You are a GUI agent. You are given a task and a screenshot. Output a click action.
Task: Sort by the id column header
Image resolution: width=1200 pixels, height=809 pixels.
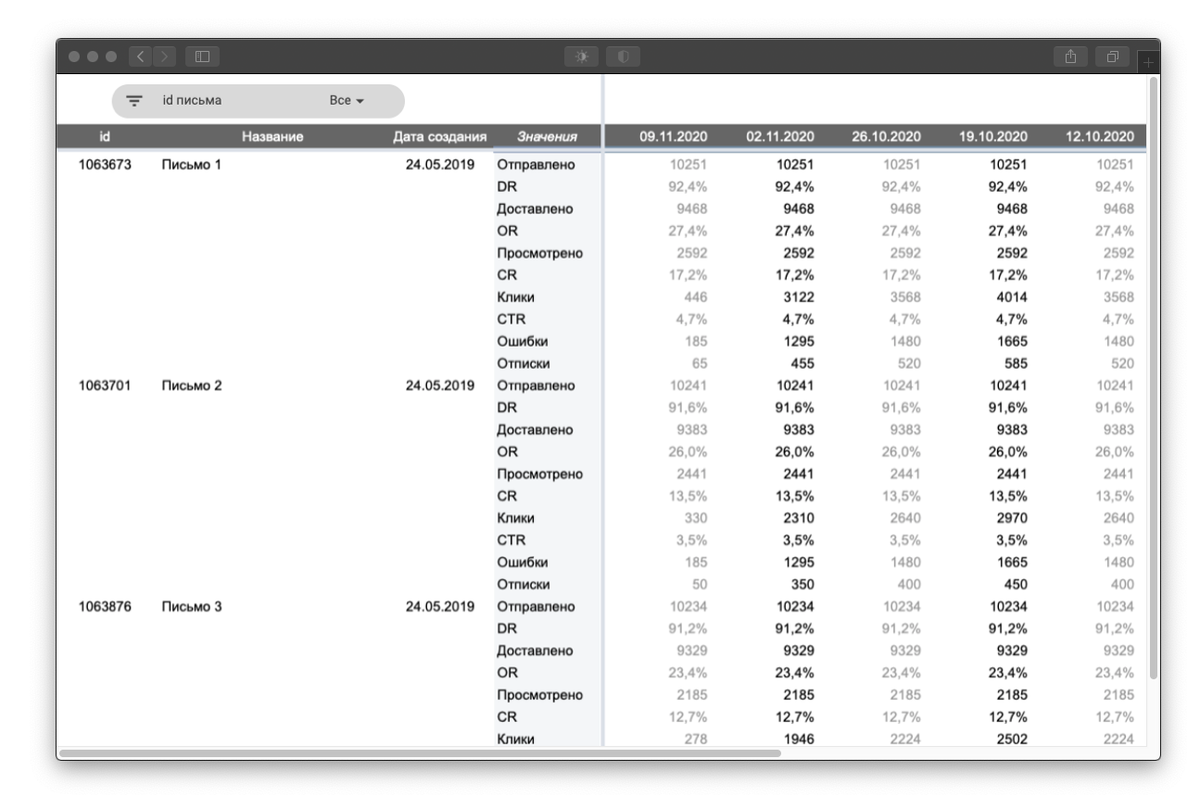coord(105,136)
